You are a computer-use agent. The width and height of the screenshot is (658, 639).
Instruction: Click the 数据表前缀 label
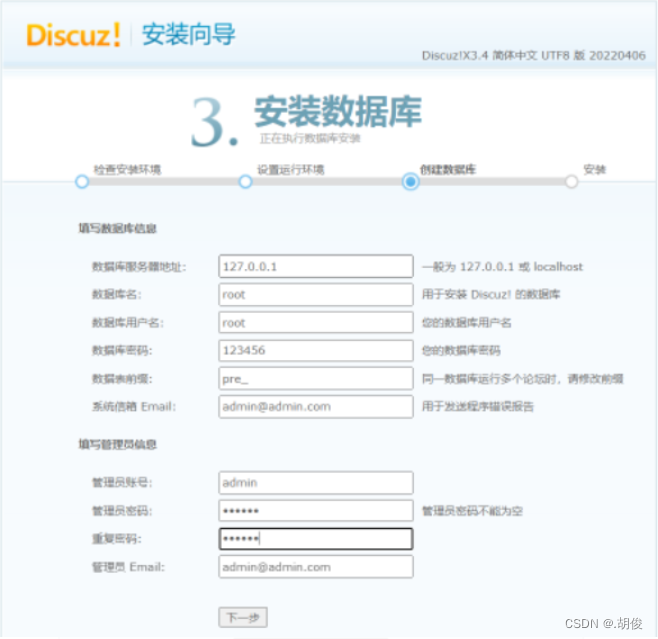click(x=122, y=379)
